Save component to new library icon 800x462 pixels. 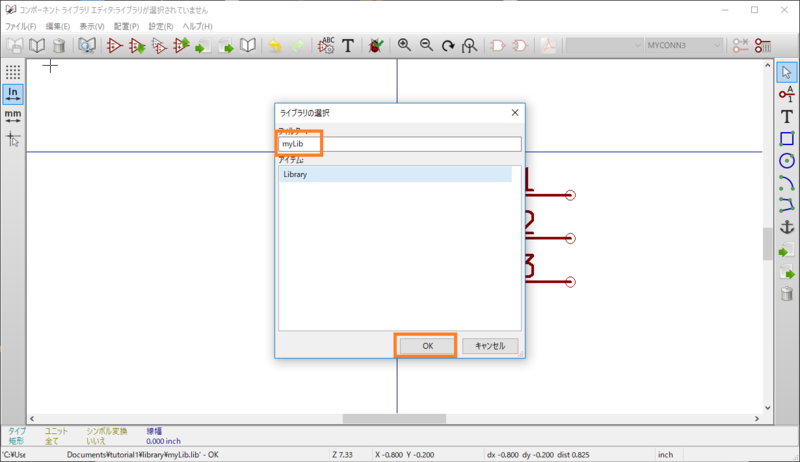[226, 46]
